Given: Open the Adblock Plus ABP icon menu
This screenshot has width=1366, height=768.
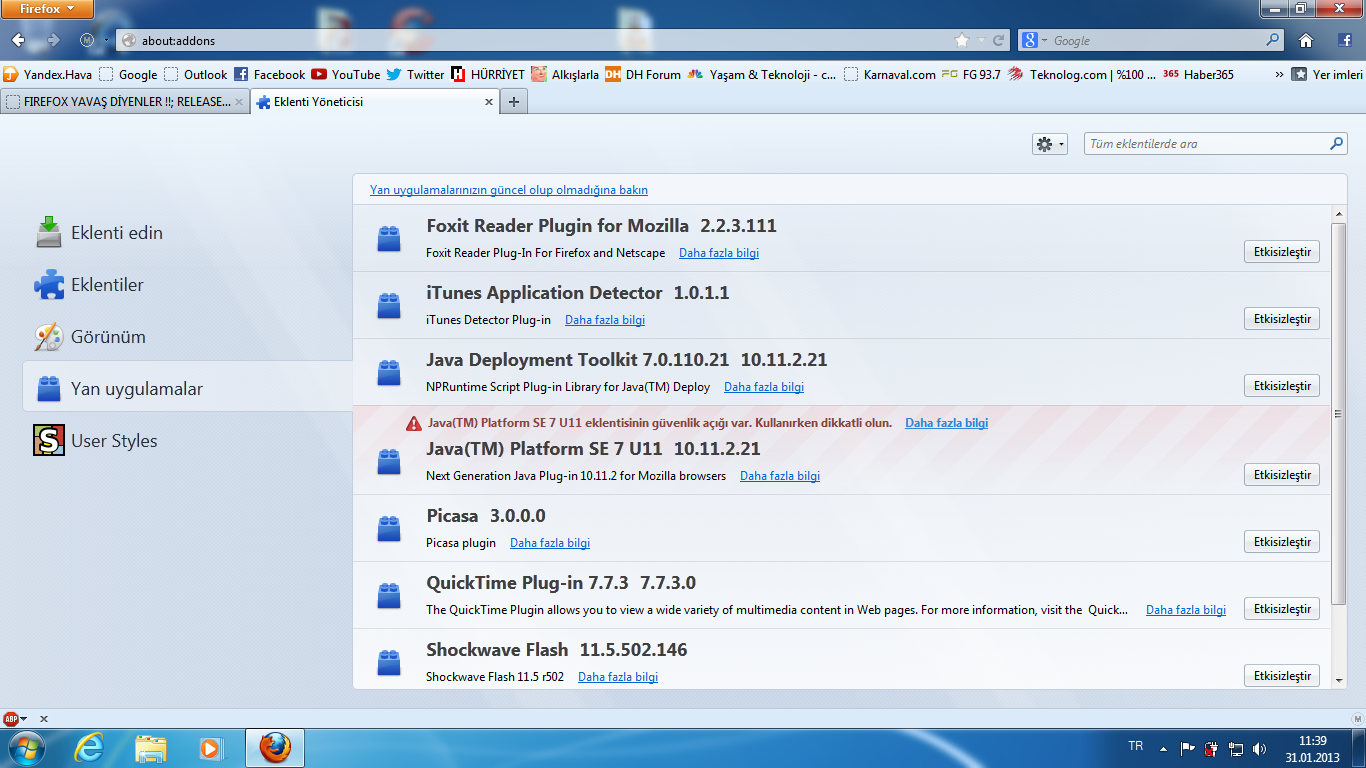Looking at the screenshot, I should point(15,719).
